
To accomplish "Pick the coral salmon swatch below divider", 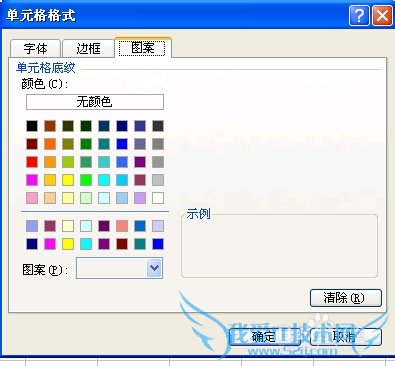I will [122, 226].
